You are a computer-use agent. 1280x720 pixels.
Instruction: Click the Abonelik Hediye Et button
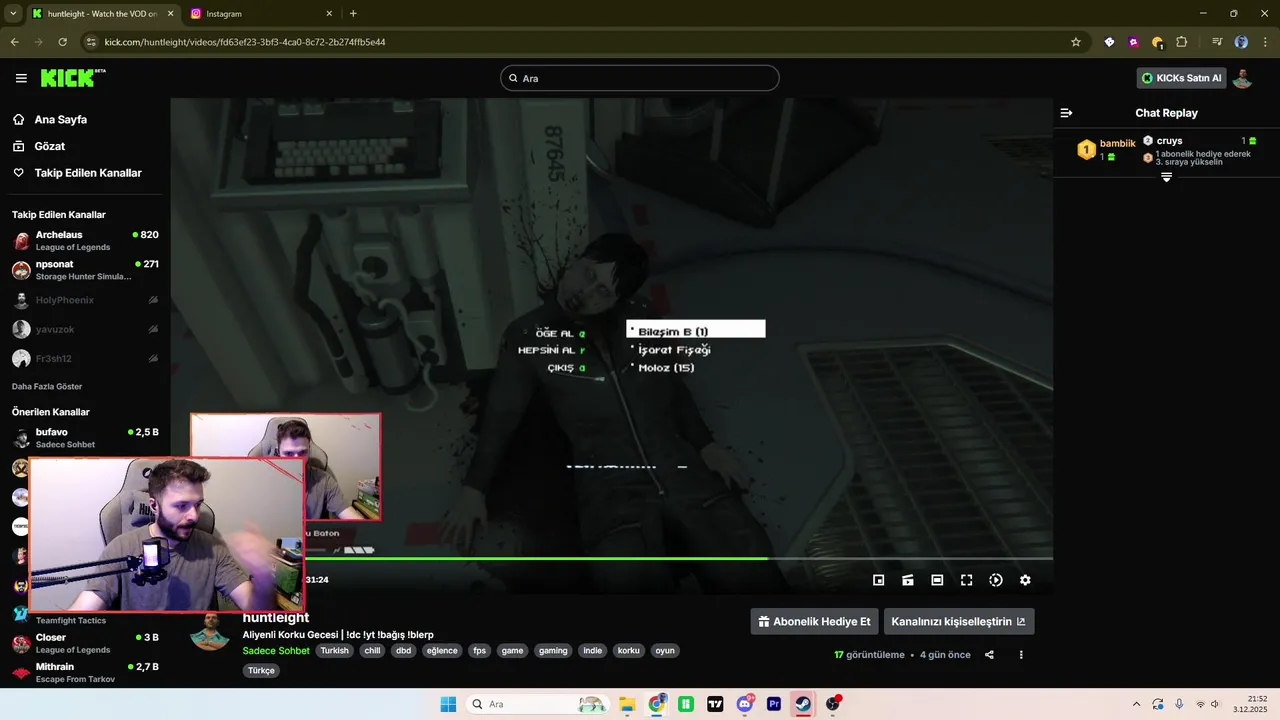814,621
